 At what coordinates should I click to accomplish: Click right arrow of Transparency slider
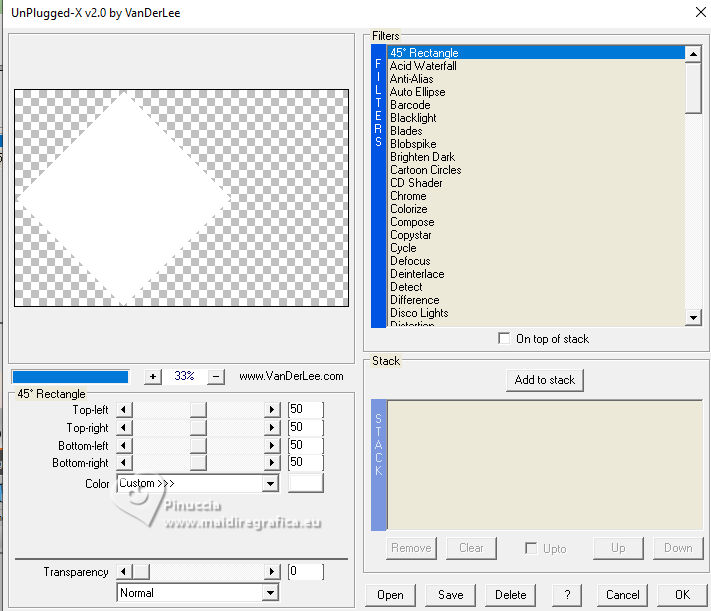(x=272, y=572)
